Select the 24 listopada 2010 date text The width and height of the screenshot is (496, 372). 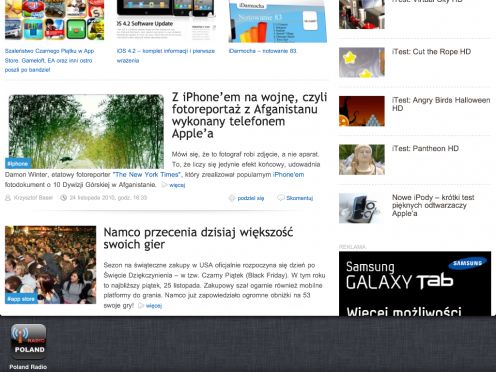108,198
